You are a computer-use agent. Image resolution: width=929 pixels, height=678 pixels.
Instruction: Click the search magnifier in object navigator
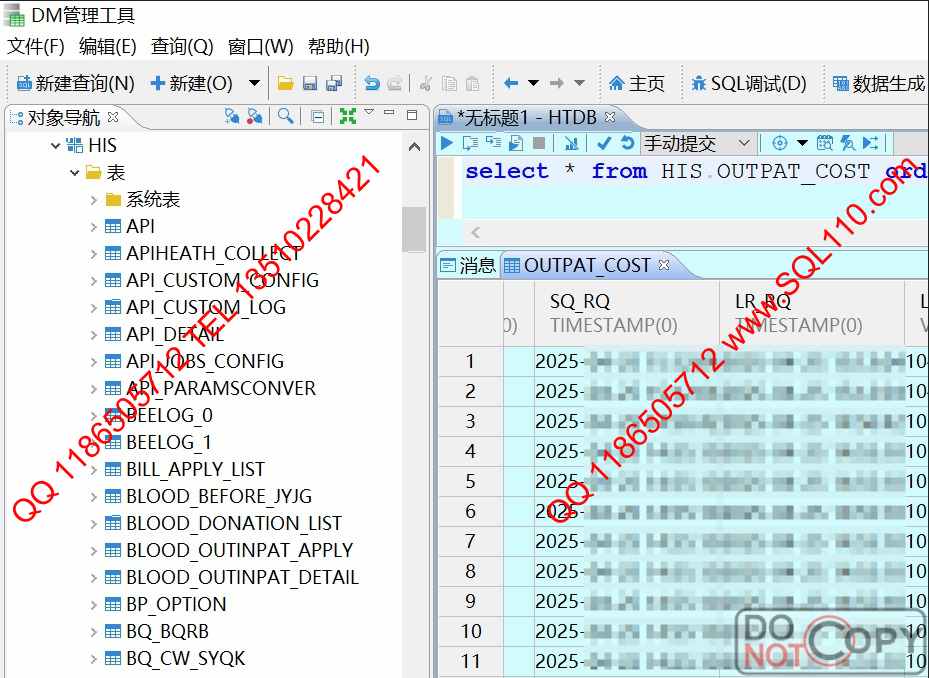click(286, 116)
